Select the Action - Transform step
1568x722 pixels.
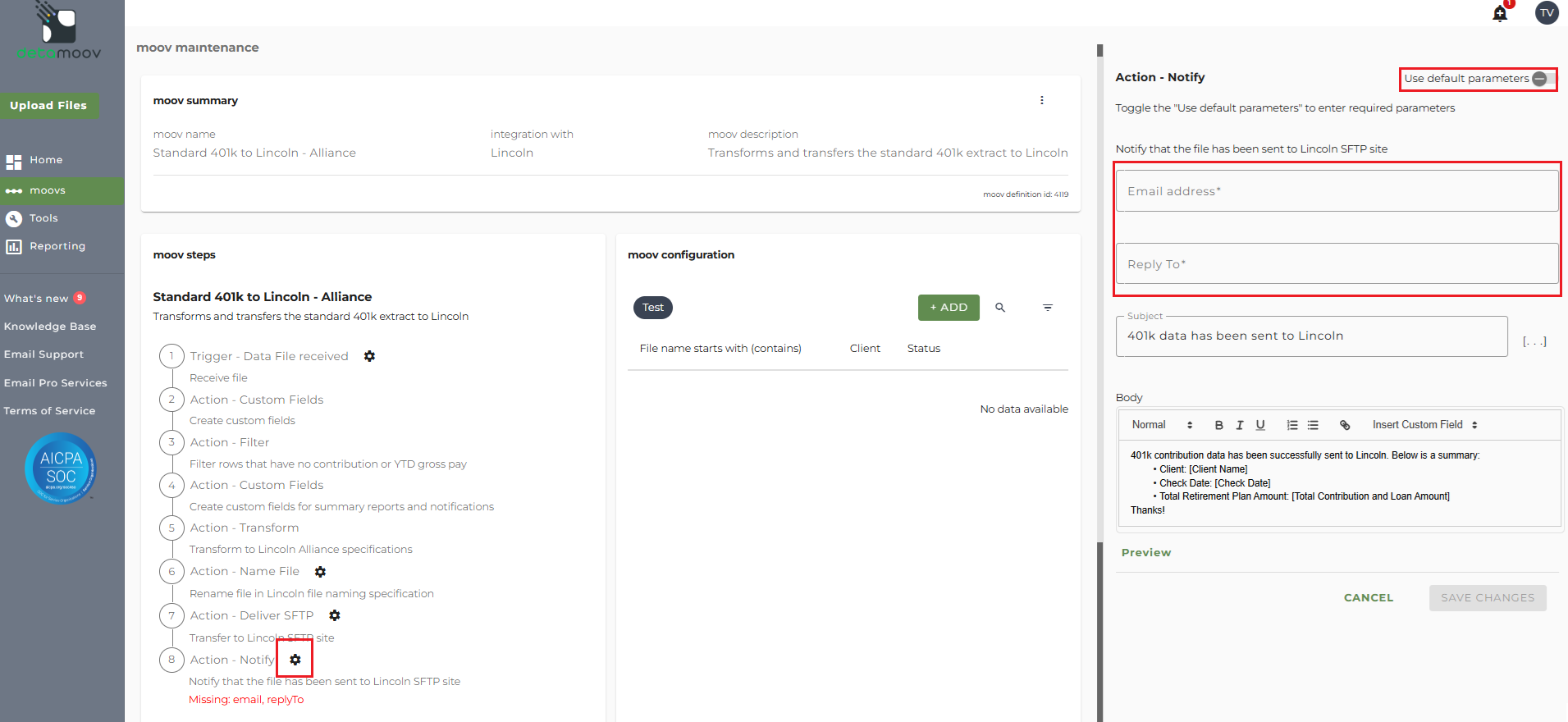(x=245, y=528)
